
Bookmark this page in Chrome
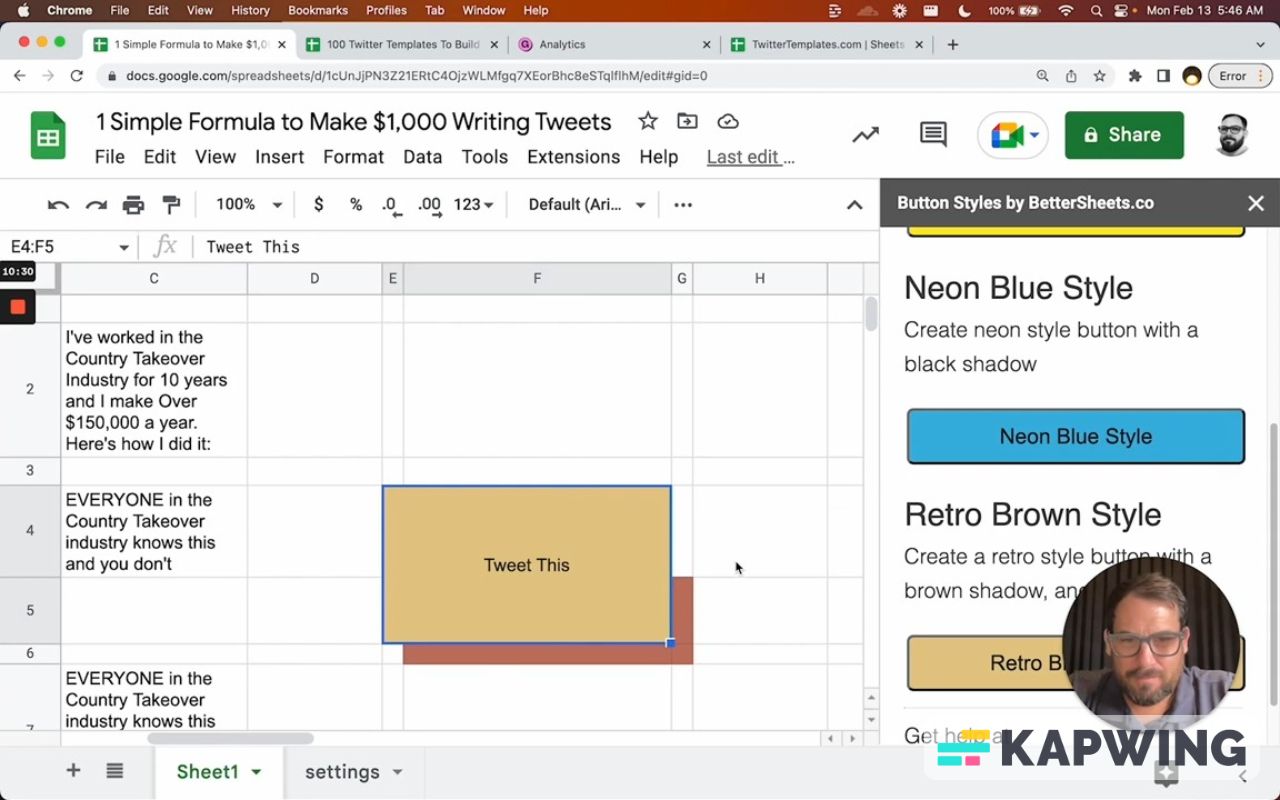(1100, 76)
